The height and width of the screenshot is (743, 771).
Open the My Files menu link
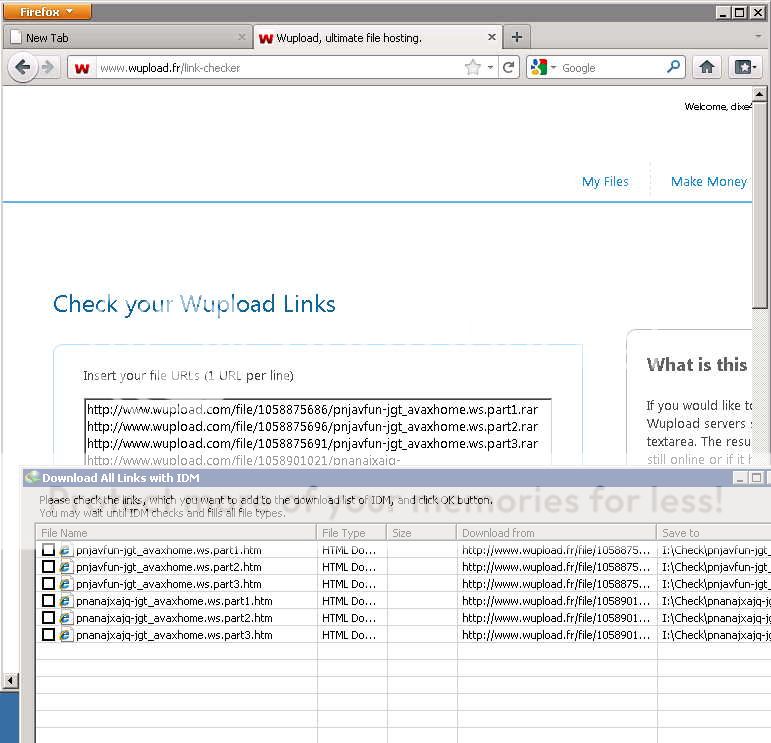[605, 181]
